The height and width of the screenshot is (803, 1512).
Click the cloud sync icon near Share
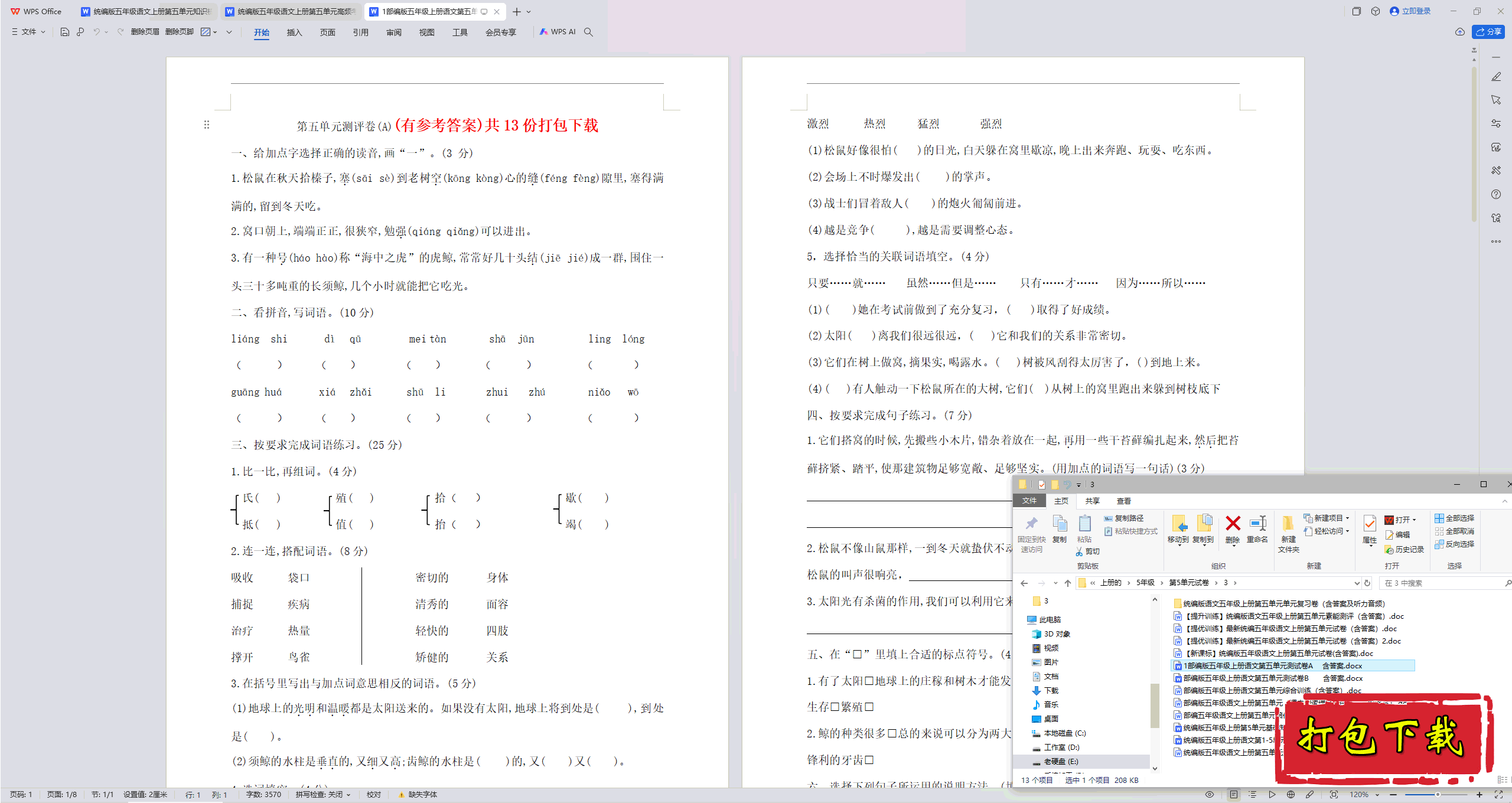(1460, 32)
